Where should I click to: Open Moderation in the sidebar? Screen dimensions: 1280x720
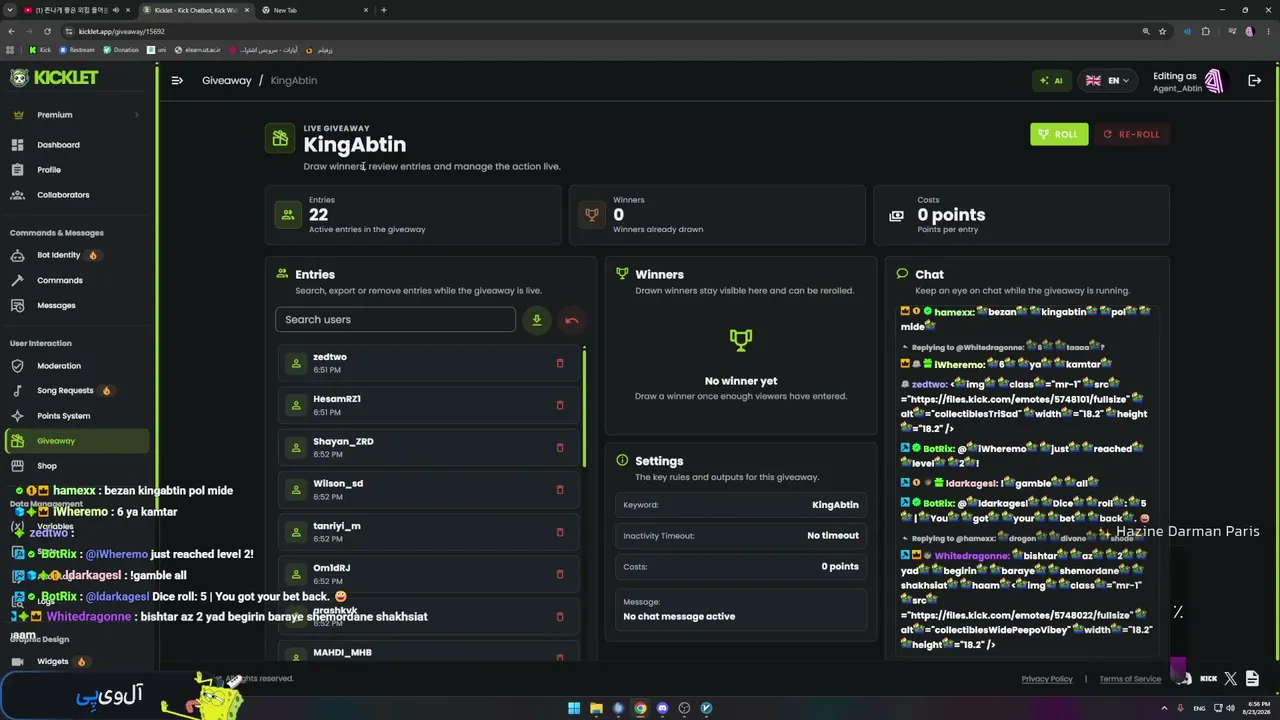point(59,366)
